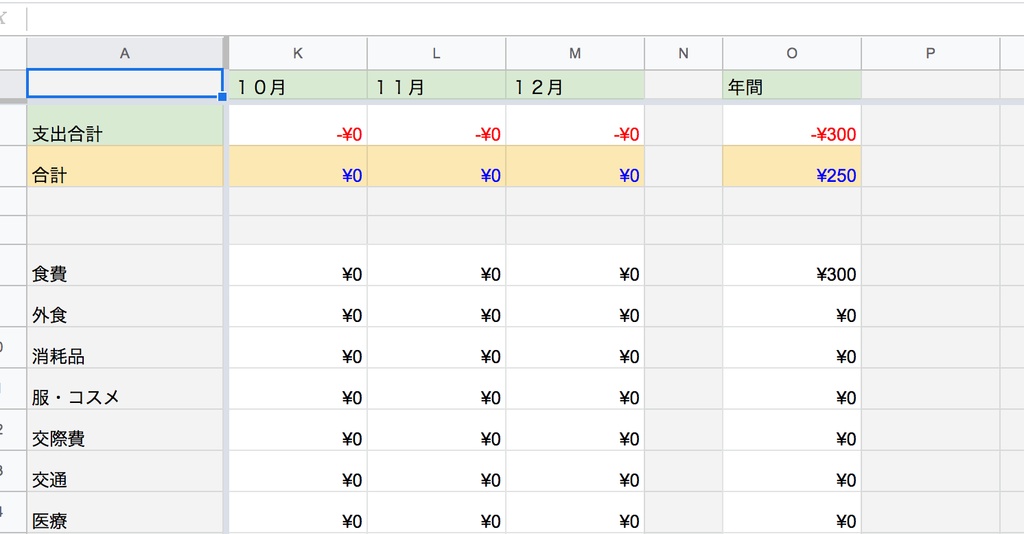Screen dimensions: 1024x534
Task: Select column M header
Action: (575, 54)
